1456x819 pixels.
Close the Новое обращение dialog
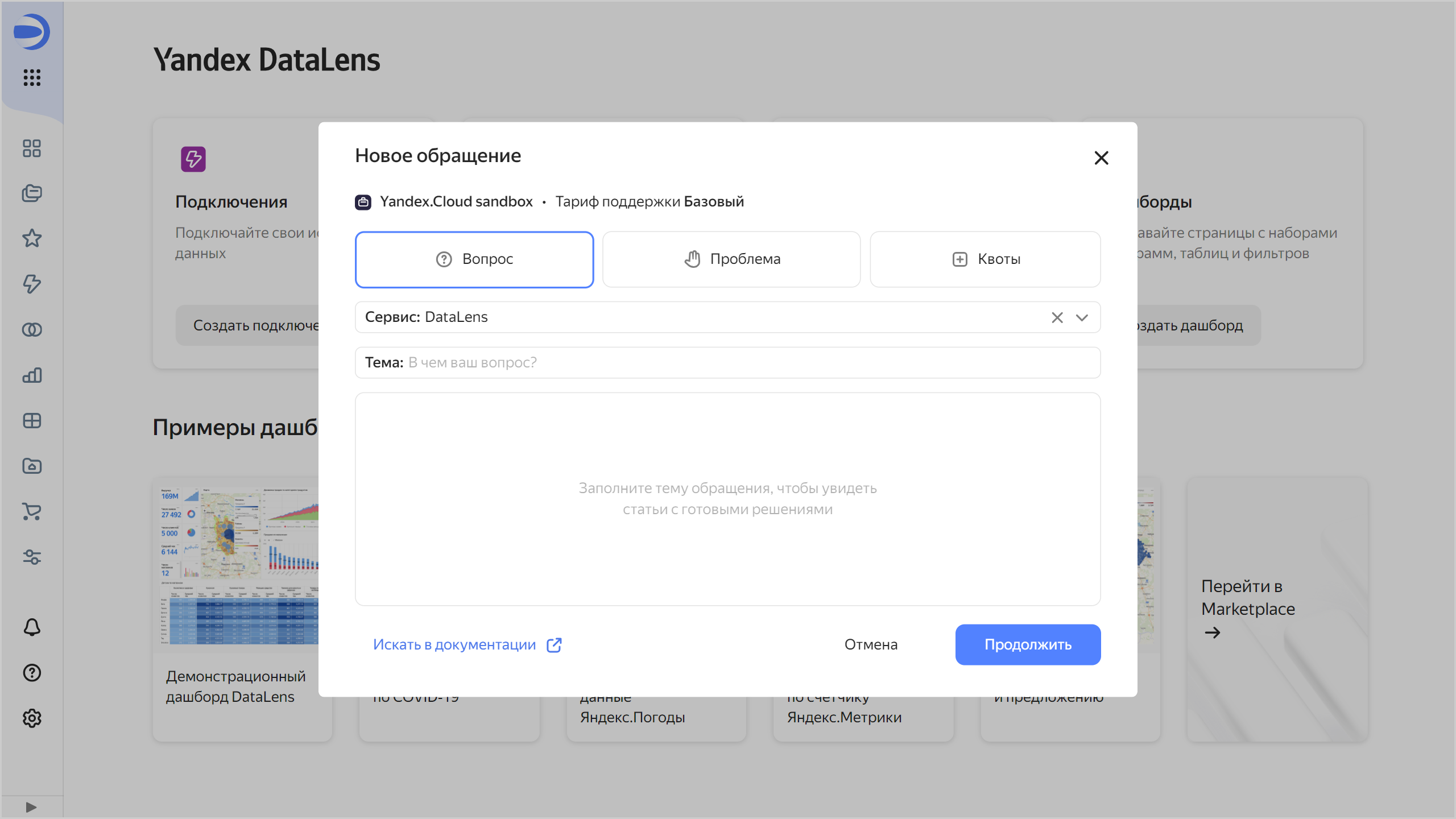pyautogui.click(x=1101, y=158)
